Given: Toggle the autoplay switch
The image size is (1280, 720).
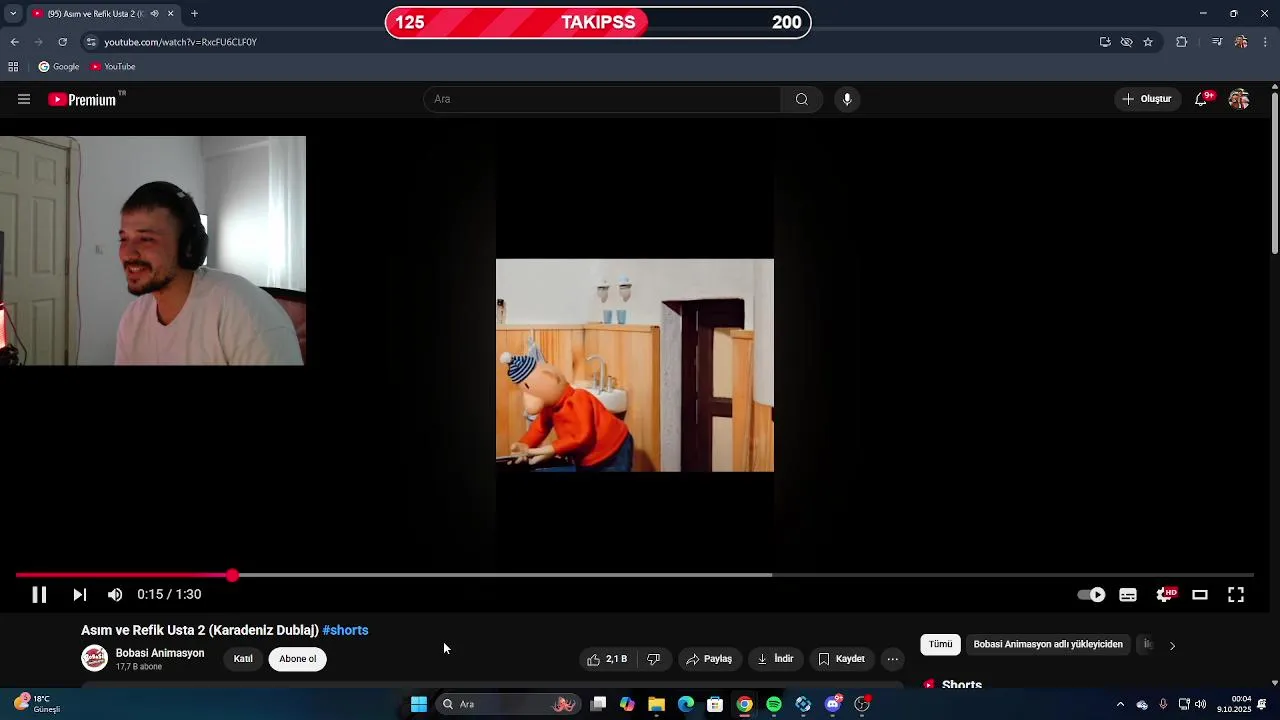Looking at the screenshot, I should coord(1091,594).
